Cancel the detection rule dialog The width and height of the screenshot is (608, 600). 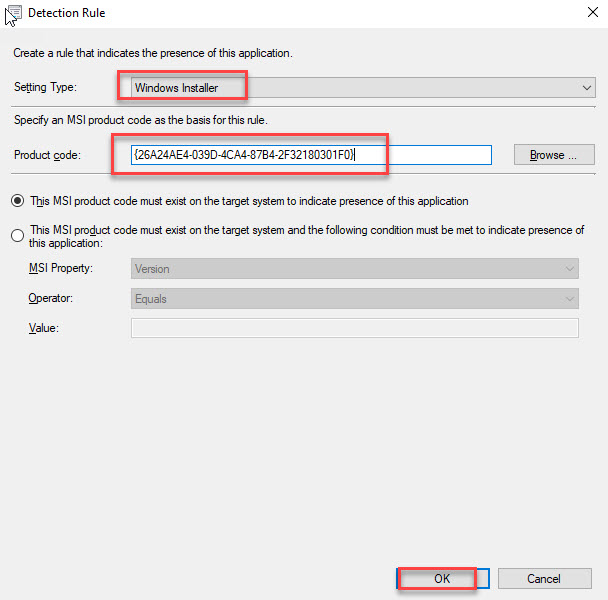(543, 578)
